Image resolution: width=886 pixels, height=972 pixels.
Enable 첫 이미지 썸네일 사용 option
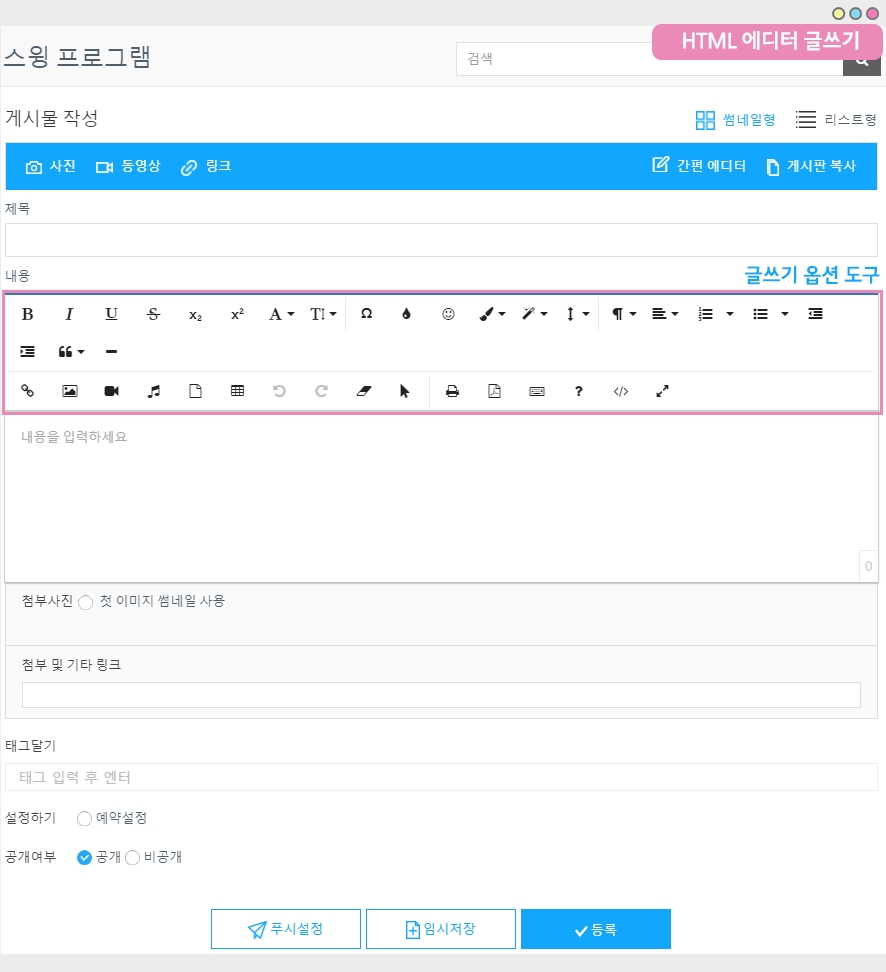coord(86,602)
